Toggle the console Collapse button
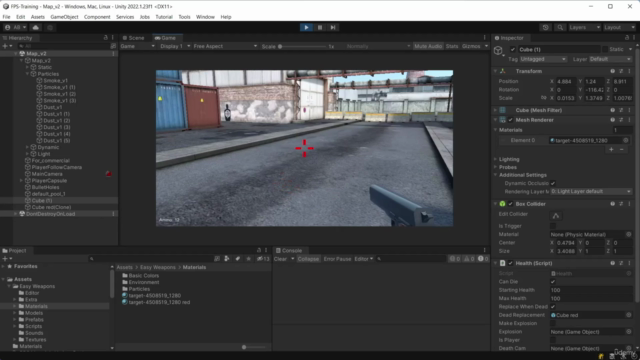Viewport: 640px width, 360px height. [x=308, y=259]
